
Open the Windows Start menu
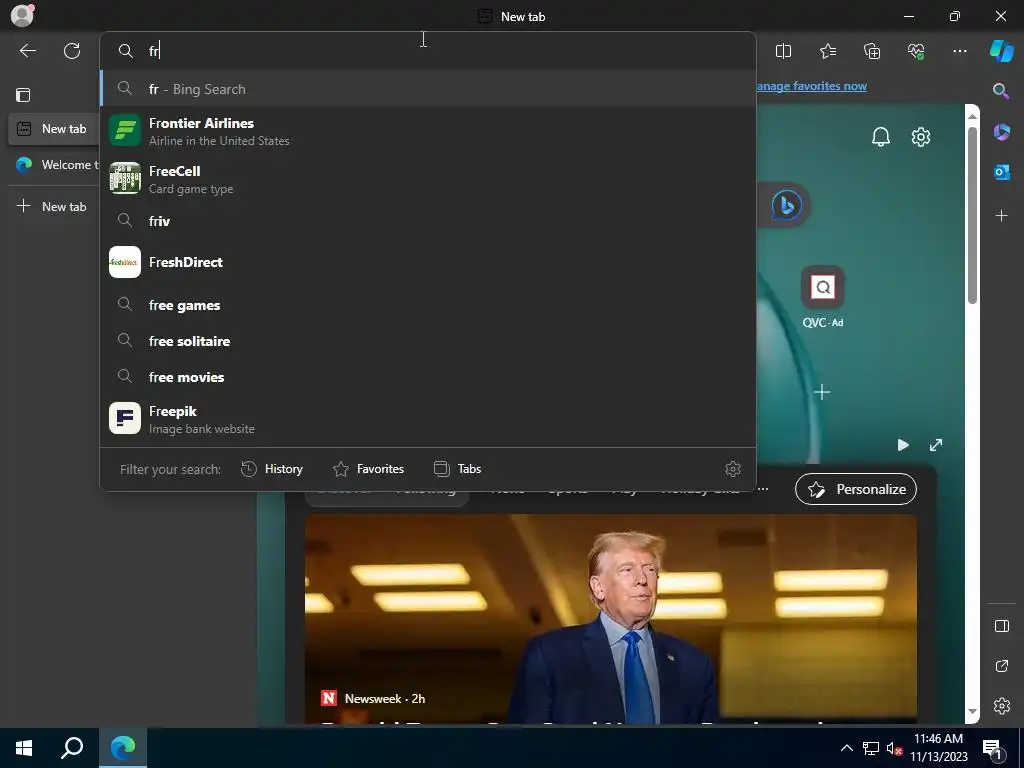(24, 748)
